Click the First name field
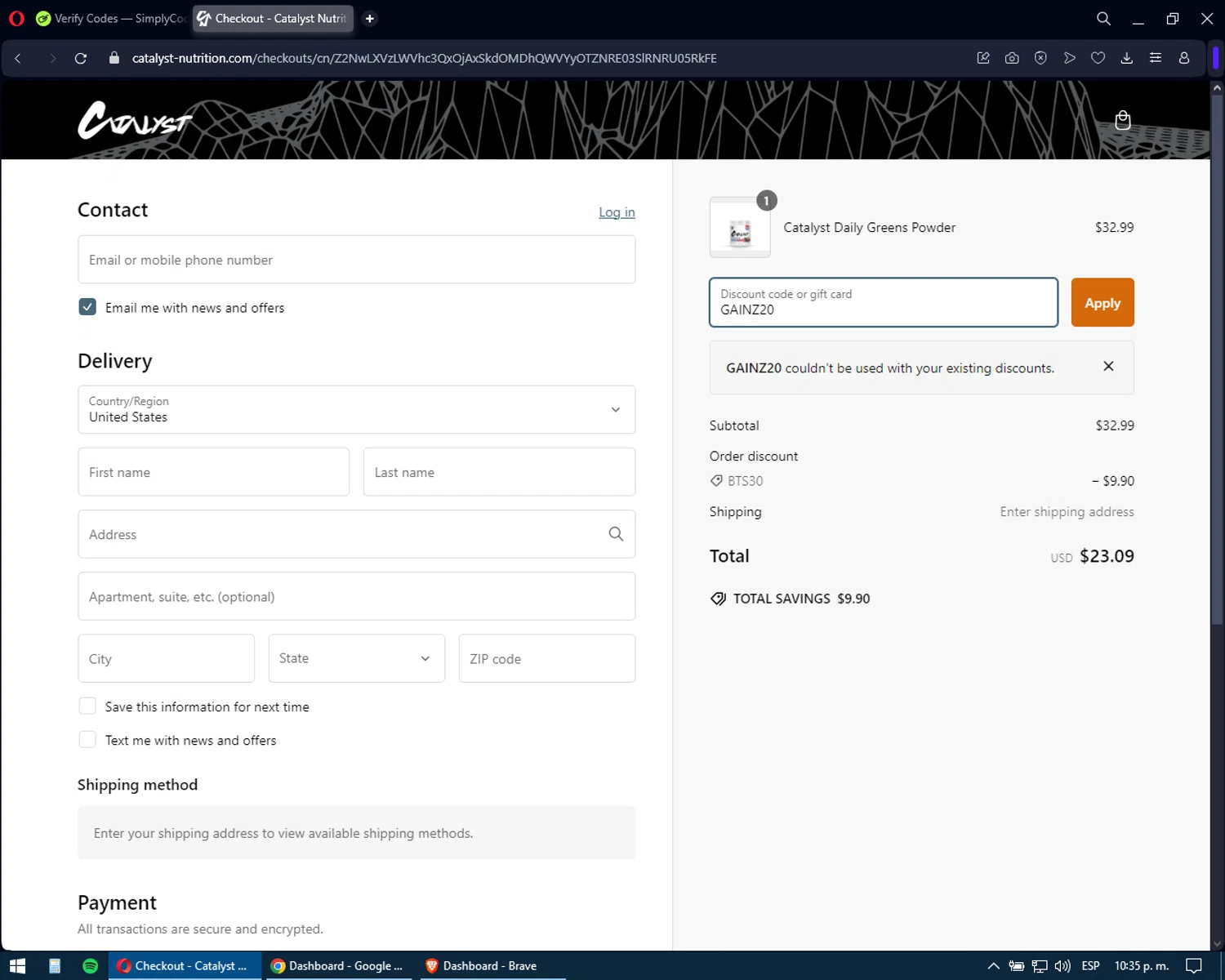The width and height of the screenshot is (1225, 980). pos(214,472)
